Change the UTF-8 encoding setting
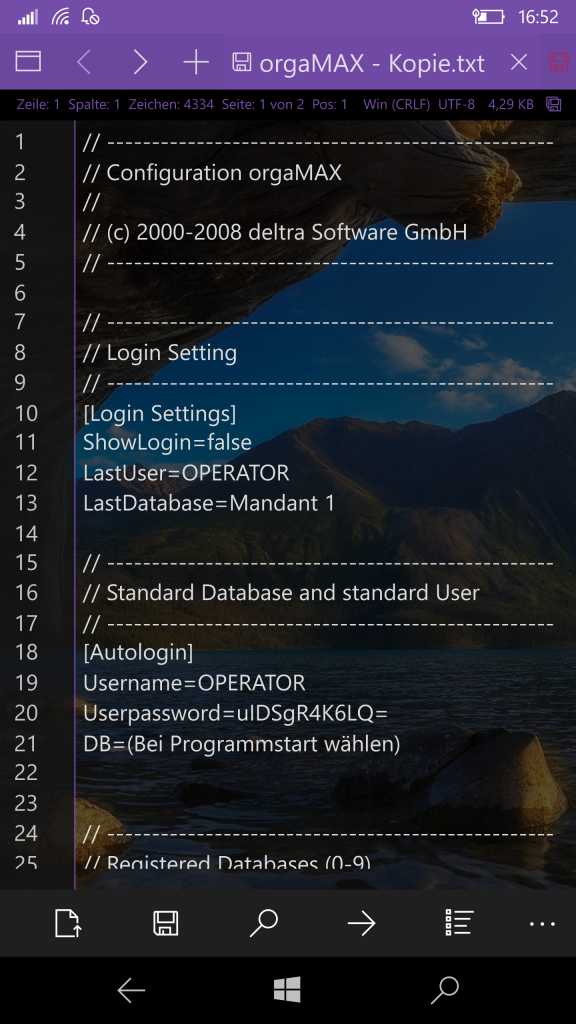The height and width of the screenshot is (1024, 576). pos(456,104)
